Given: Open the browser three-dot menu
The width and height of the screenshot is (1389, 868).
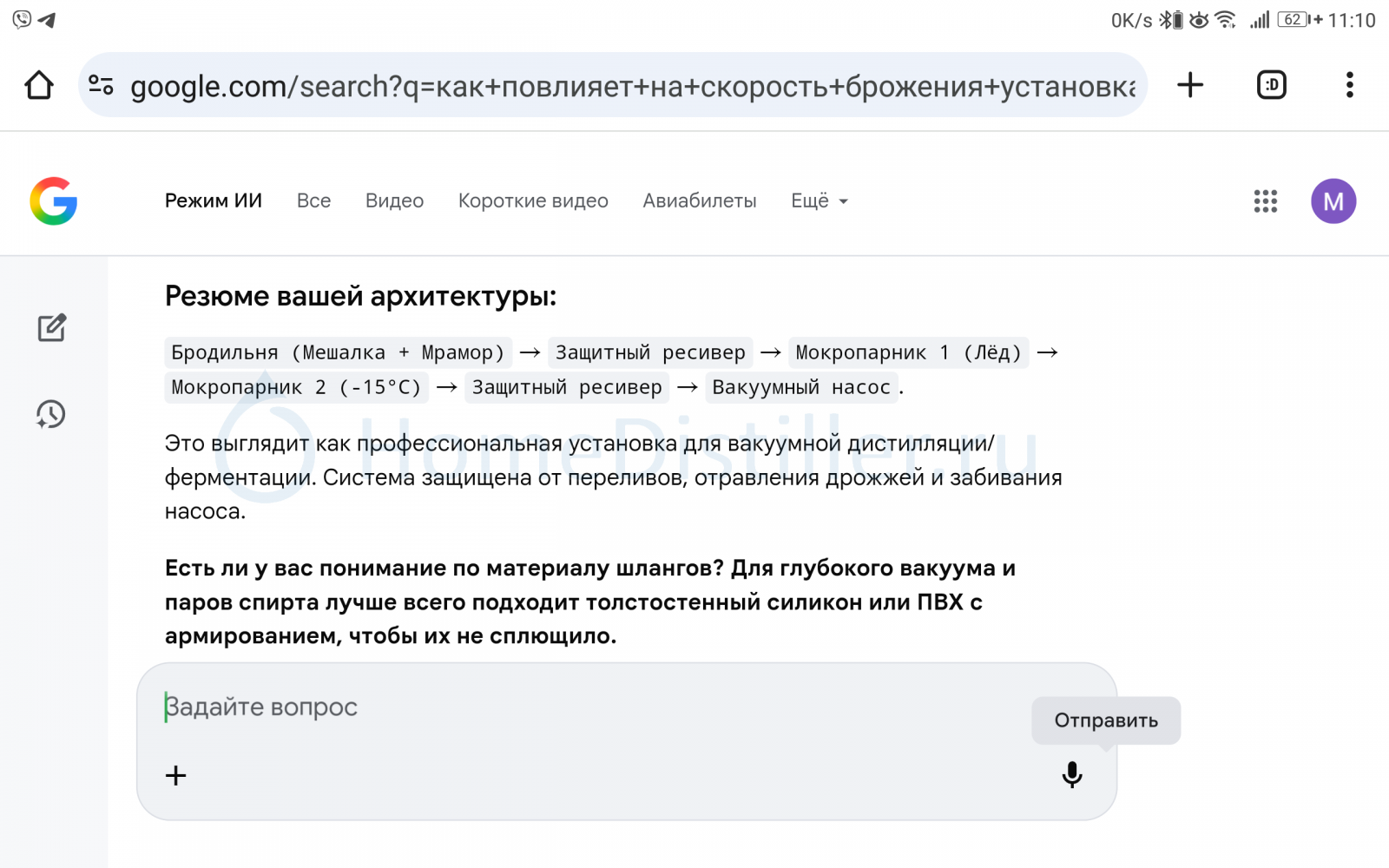Looking at the screenshot, I should click(1349, 85).
